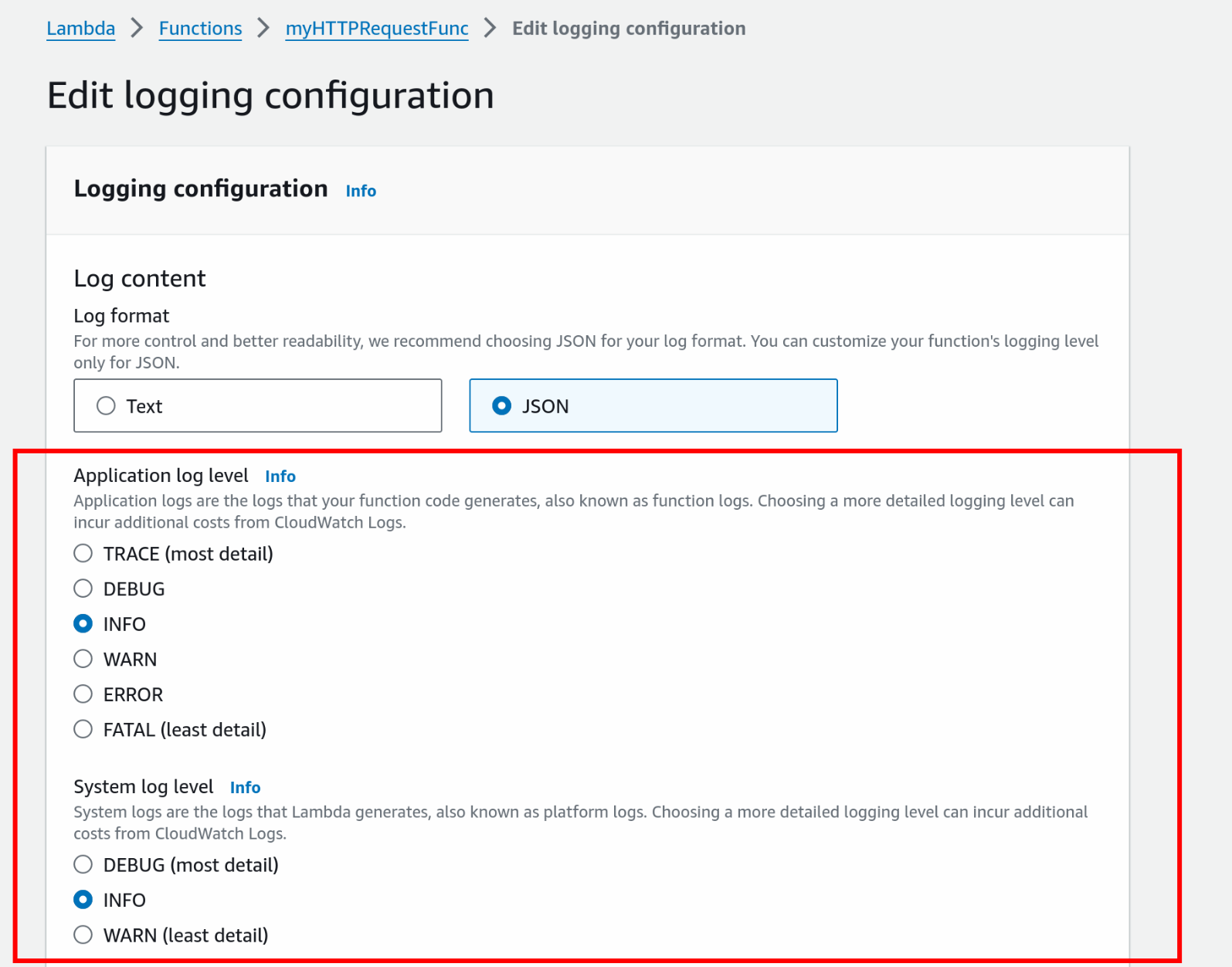The width and height of the screenshot is (1232, 967).
Task: Choose DEBUG (most detail) system log level
Action: (83, 864)
